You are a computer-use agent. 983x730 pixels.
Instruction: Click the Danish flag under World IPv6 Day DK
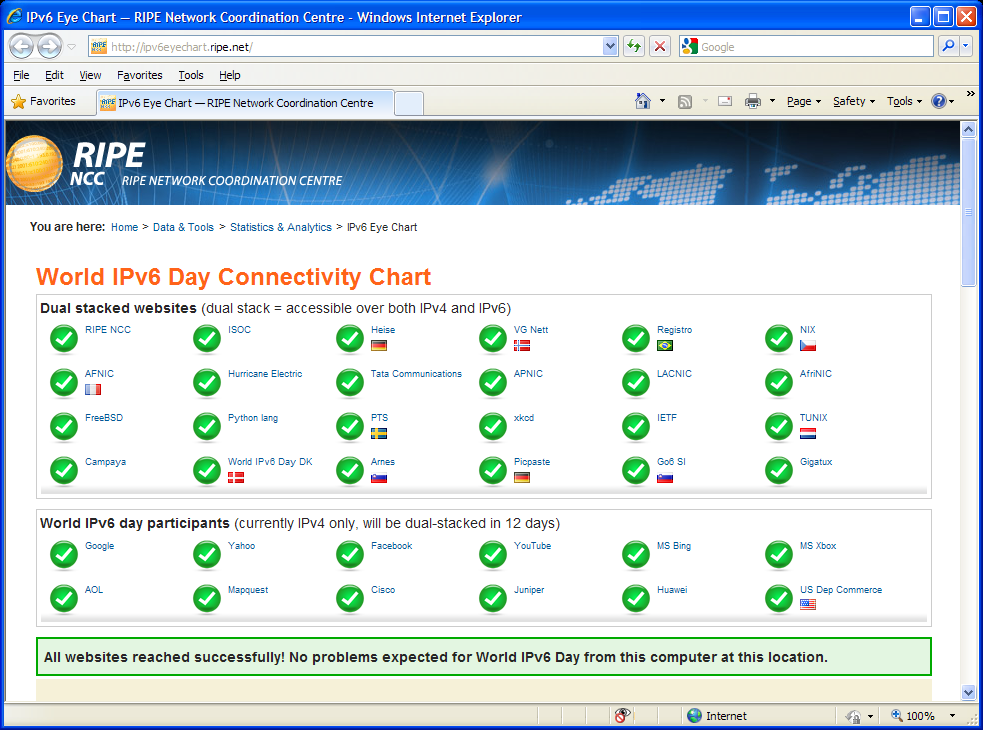pos(236,478)
